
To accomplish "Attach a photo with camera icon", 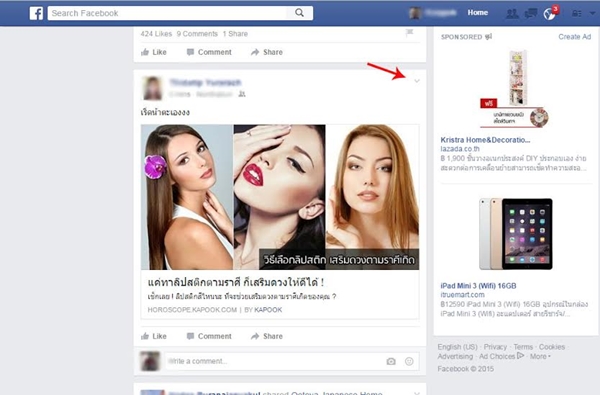I will pyautogui.click(x=391, y=361).
